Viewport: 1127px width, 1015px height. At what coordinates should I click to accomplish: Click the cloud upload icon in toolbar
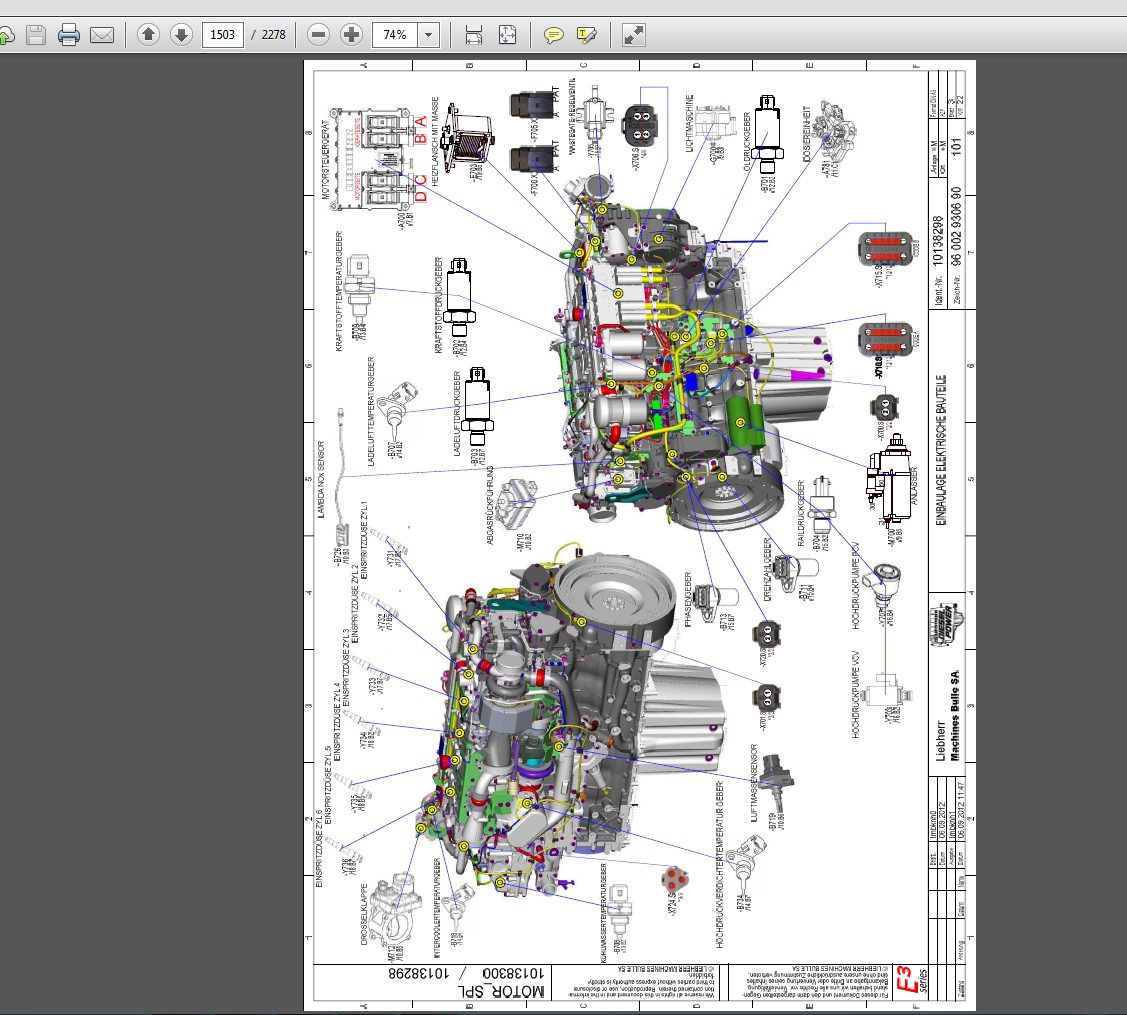click(x=6, y=35)
